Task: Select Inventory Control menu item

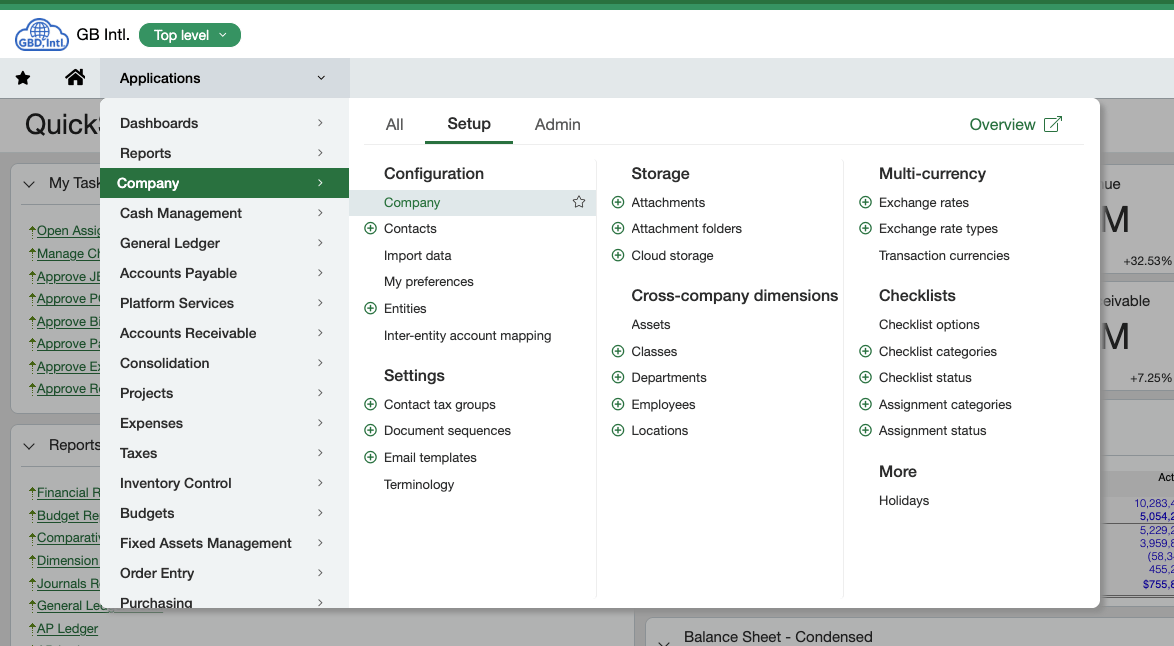Action: click(x=225, y=484)
